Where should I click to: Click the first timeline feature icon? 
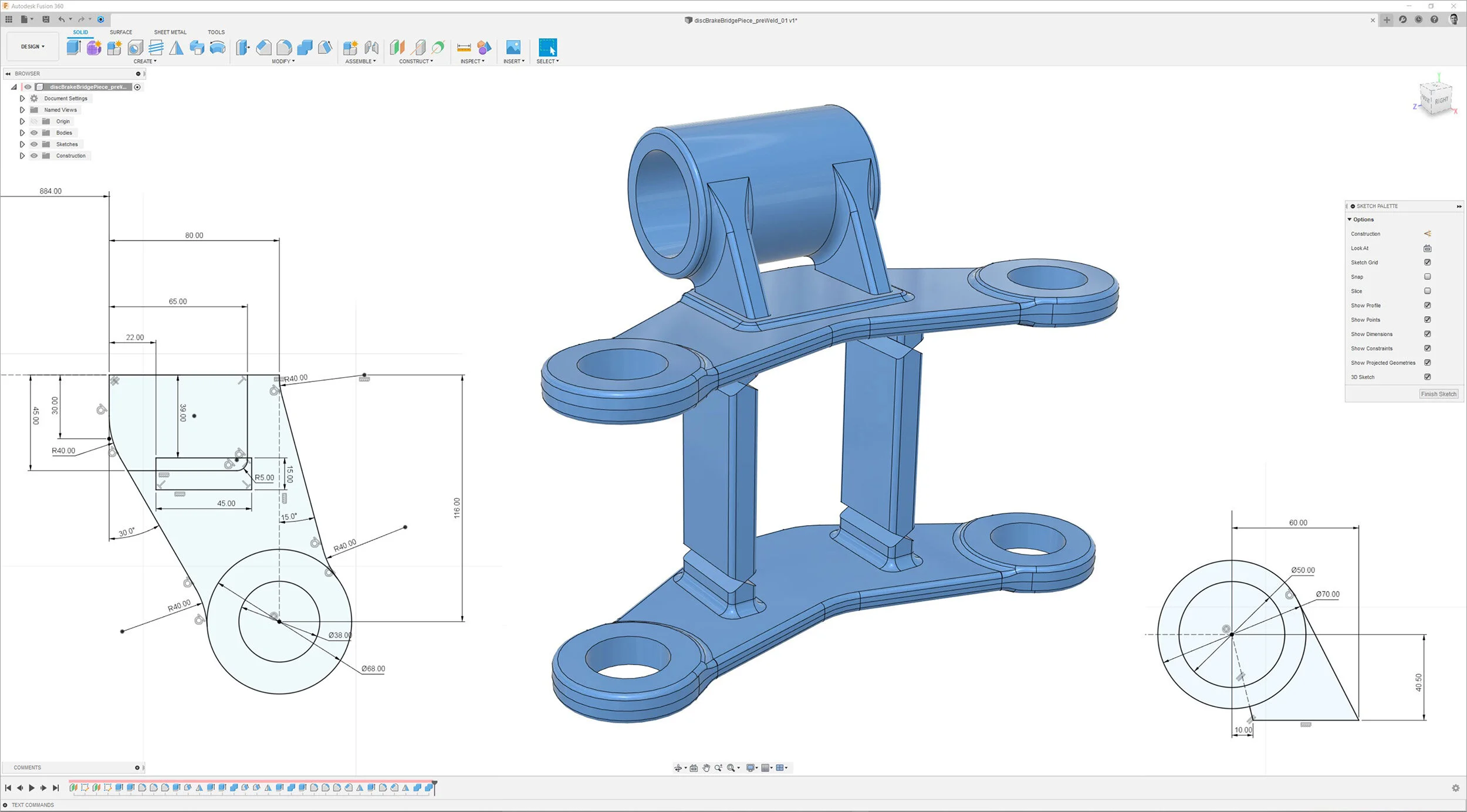pyautogui.click(x=73, y=788)
